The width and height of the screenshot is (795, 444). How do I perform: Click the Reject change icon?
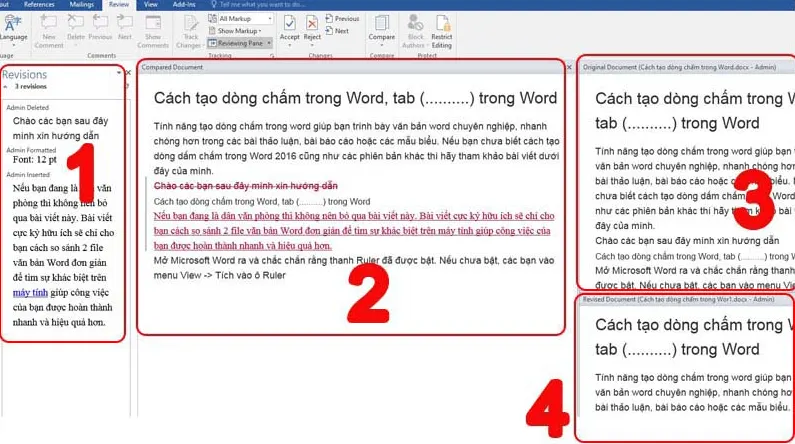point(312,23)
